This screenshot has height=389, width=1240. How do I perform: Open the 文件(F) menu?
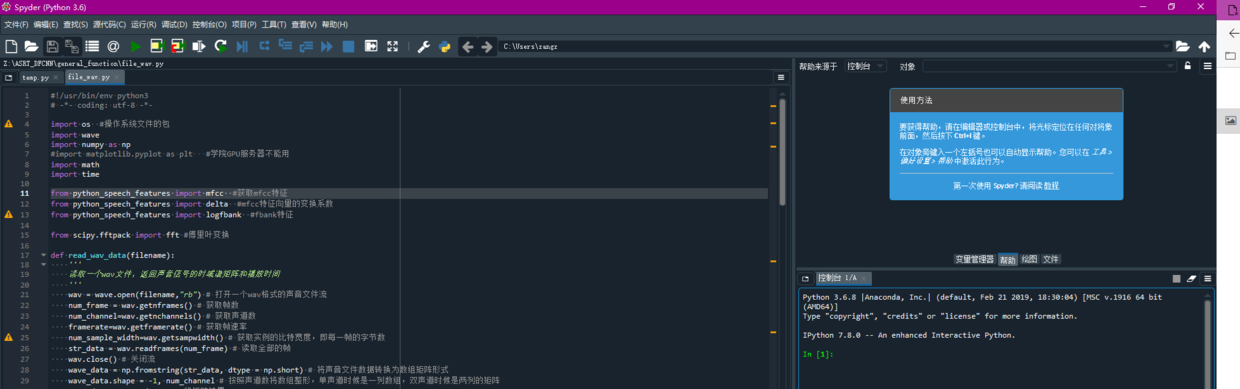coord(16,24)
